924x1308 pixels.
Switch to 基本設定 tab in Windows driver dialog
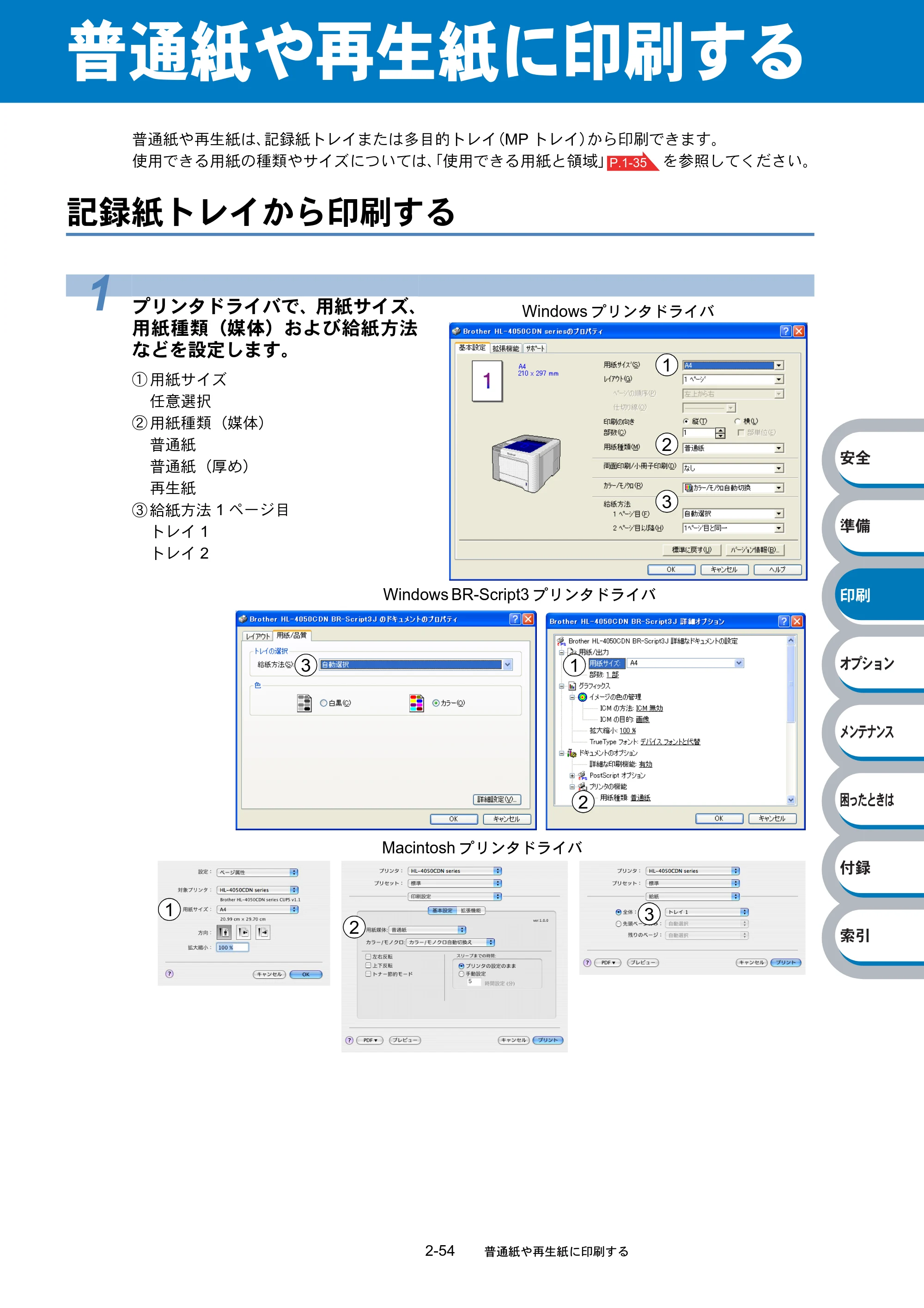(472, 347)
